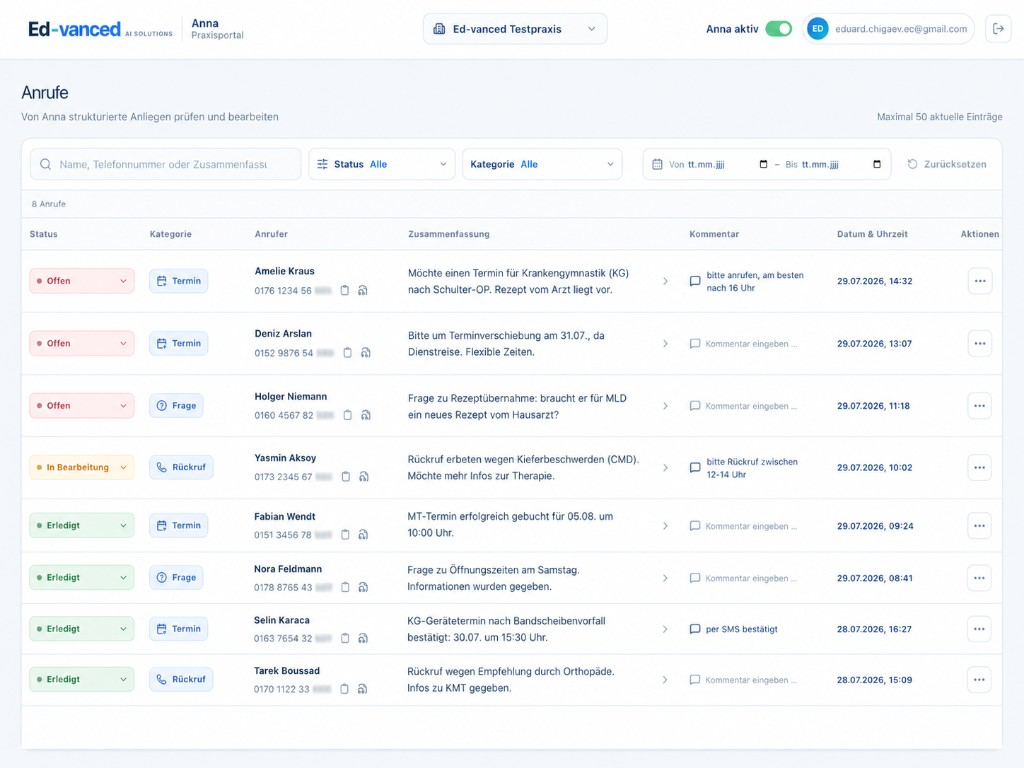Change Offen status for Holger Niemann
The height and width of the screenshot is (768, 1024).
[82, 406]
